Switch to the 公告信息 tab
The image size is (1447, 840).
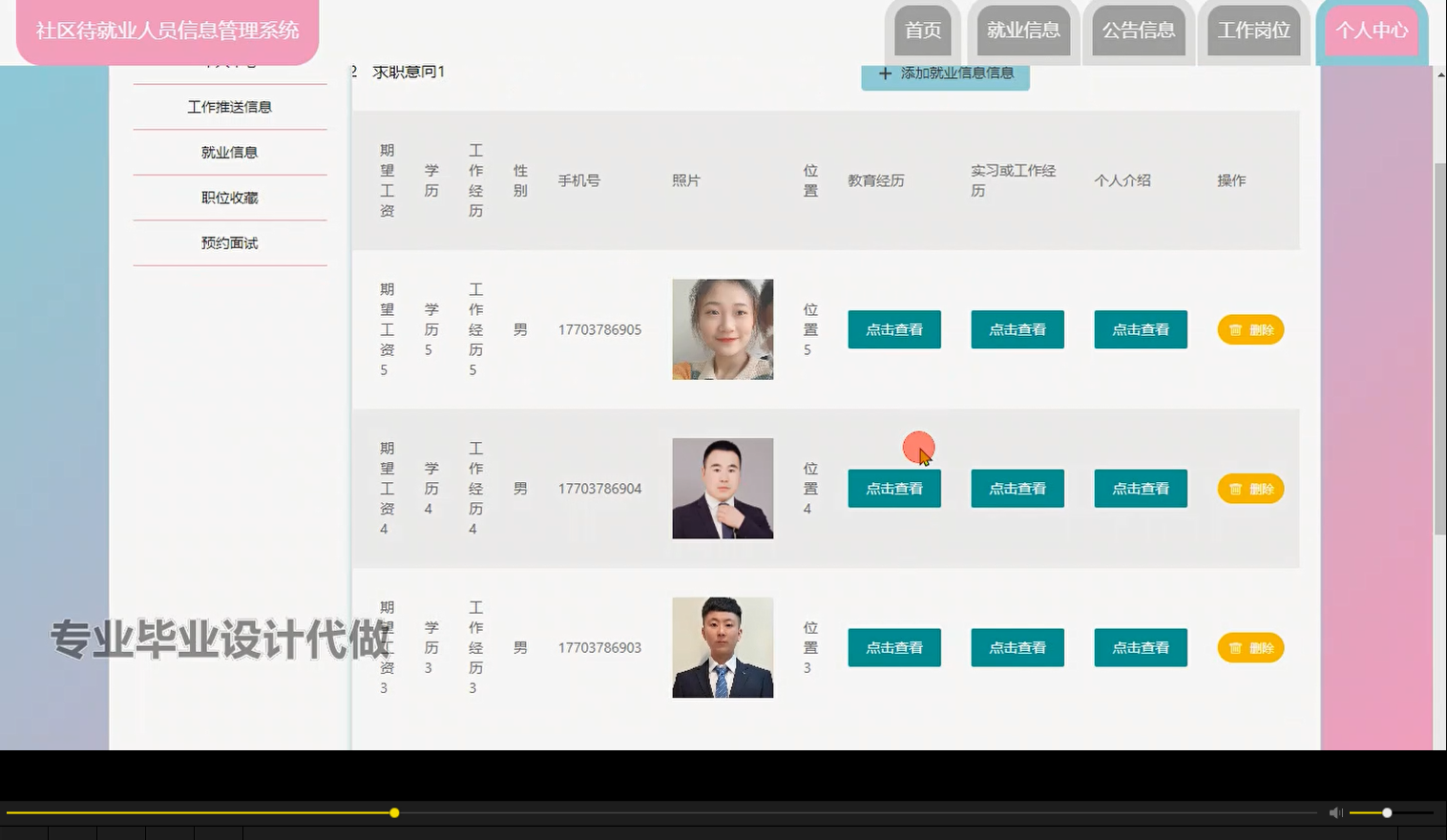click(x=1138, y=30)
